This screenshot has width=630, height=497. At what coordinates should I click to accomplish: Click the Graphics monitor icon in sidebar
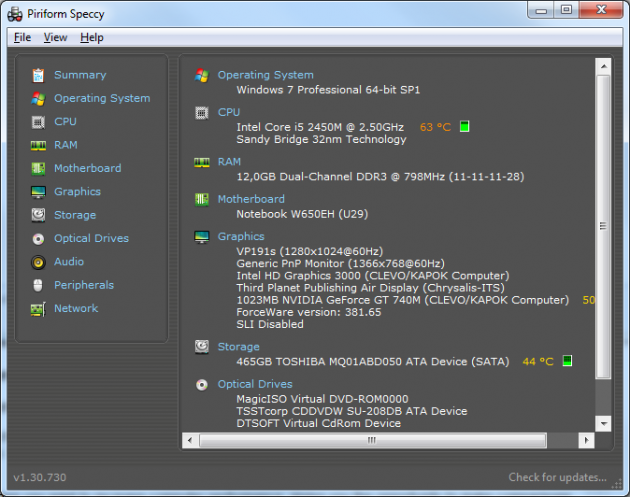(x=38, y=192)
